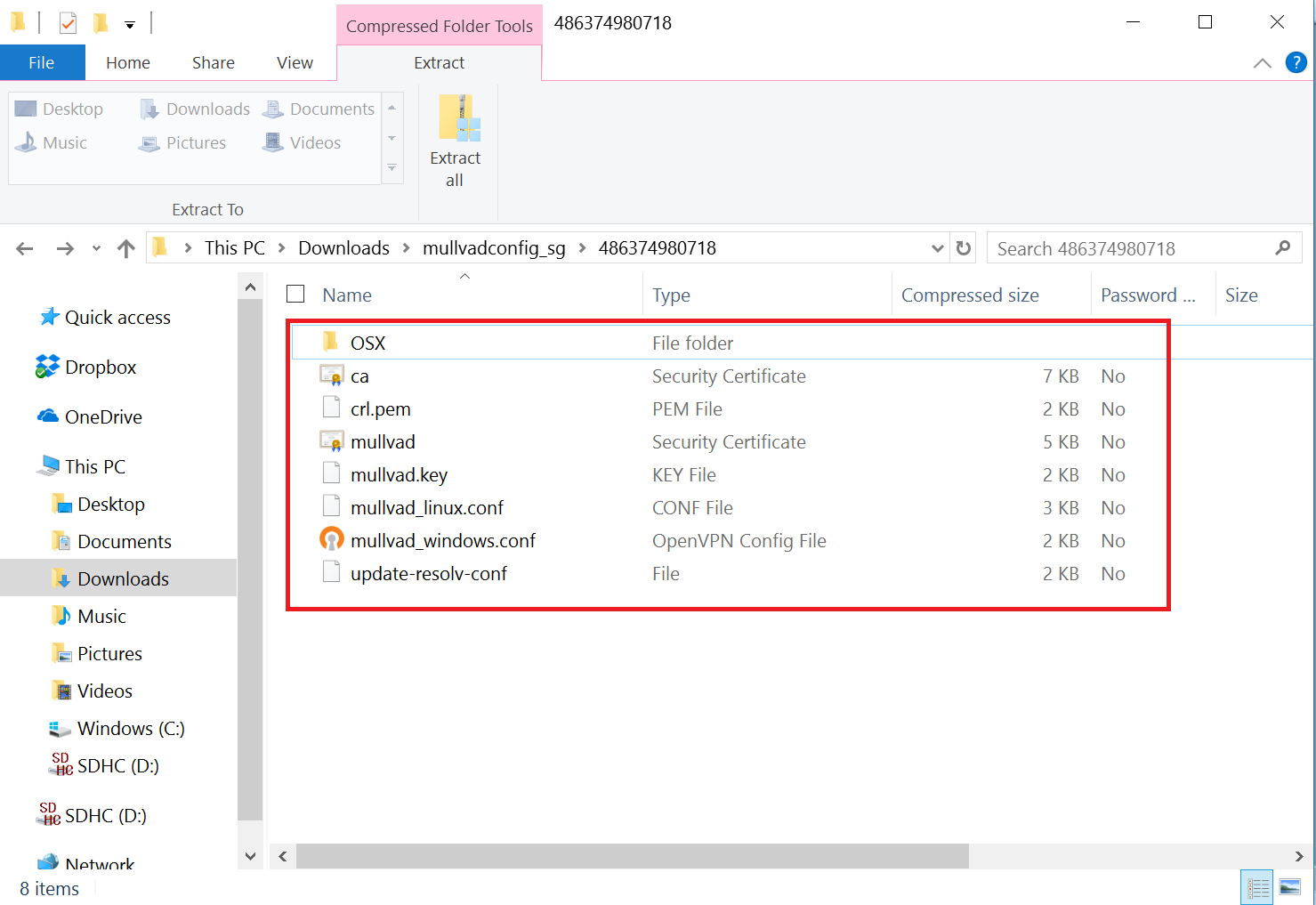Viewport: 1316px width, 905px height.
Task: Switch to details view in status bar
Action: (1257, 887)
